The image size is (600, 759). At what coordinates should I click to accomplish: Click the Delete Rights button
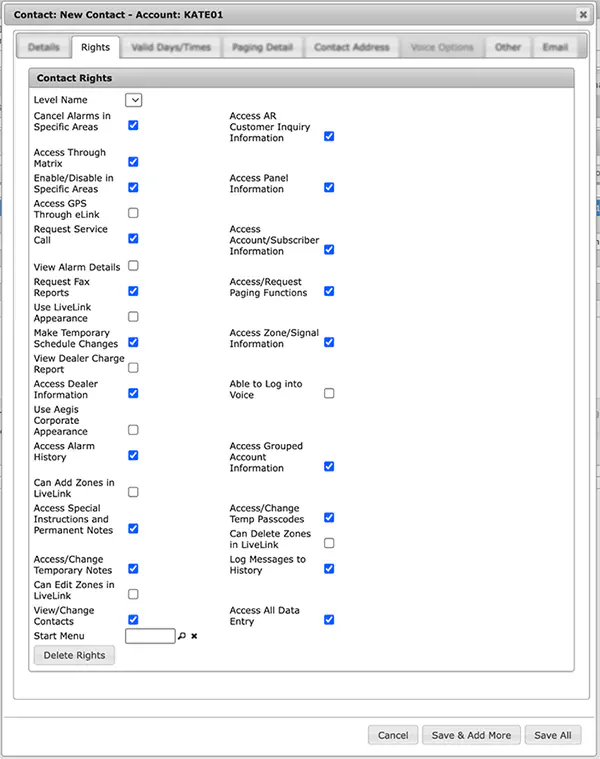pyautogui.click(x=74, y=655)
